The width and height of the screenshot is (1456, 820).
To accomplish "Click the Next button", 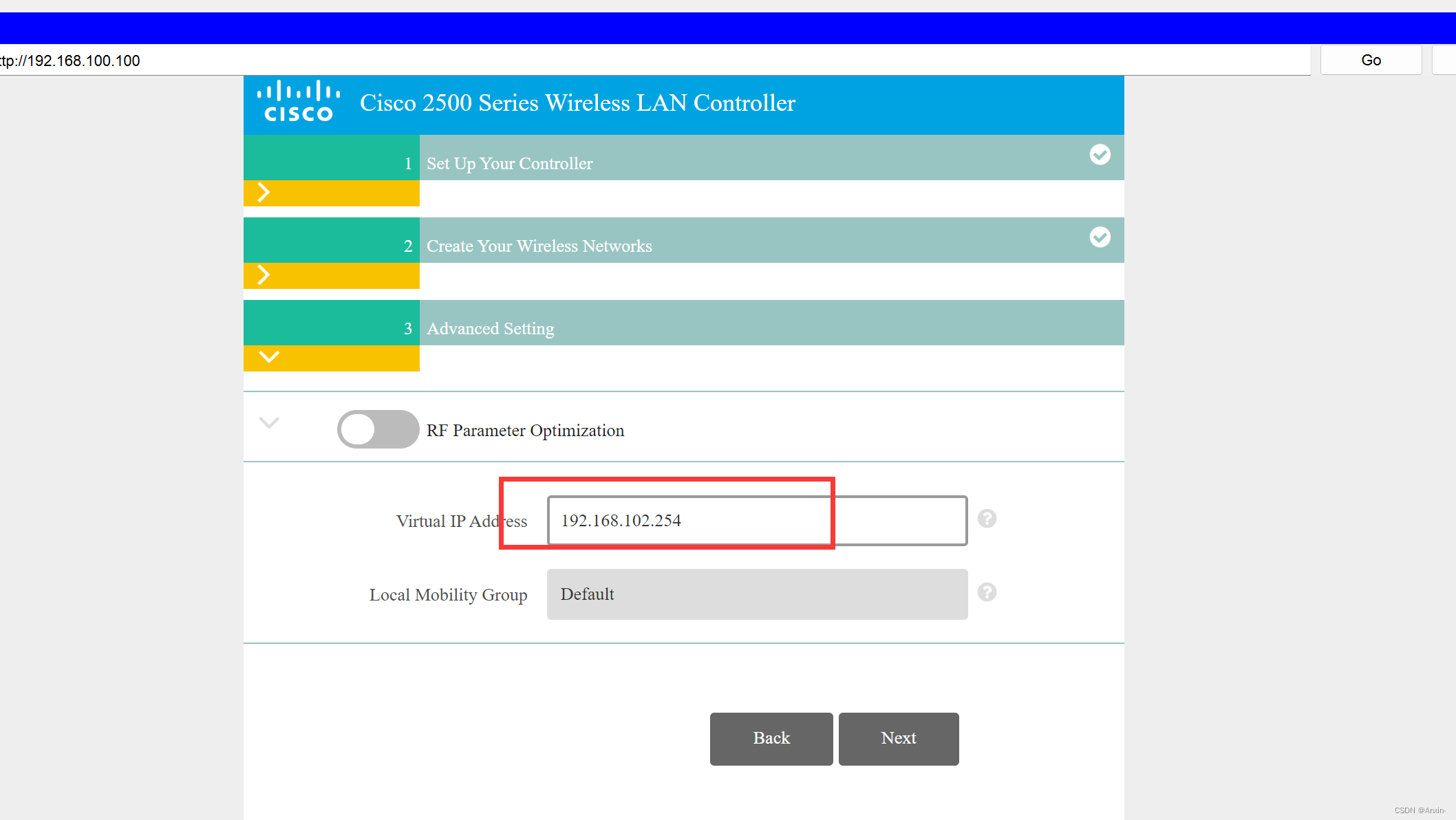I will 898,738.
